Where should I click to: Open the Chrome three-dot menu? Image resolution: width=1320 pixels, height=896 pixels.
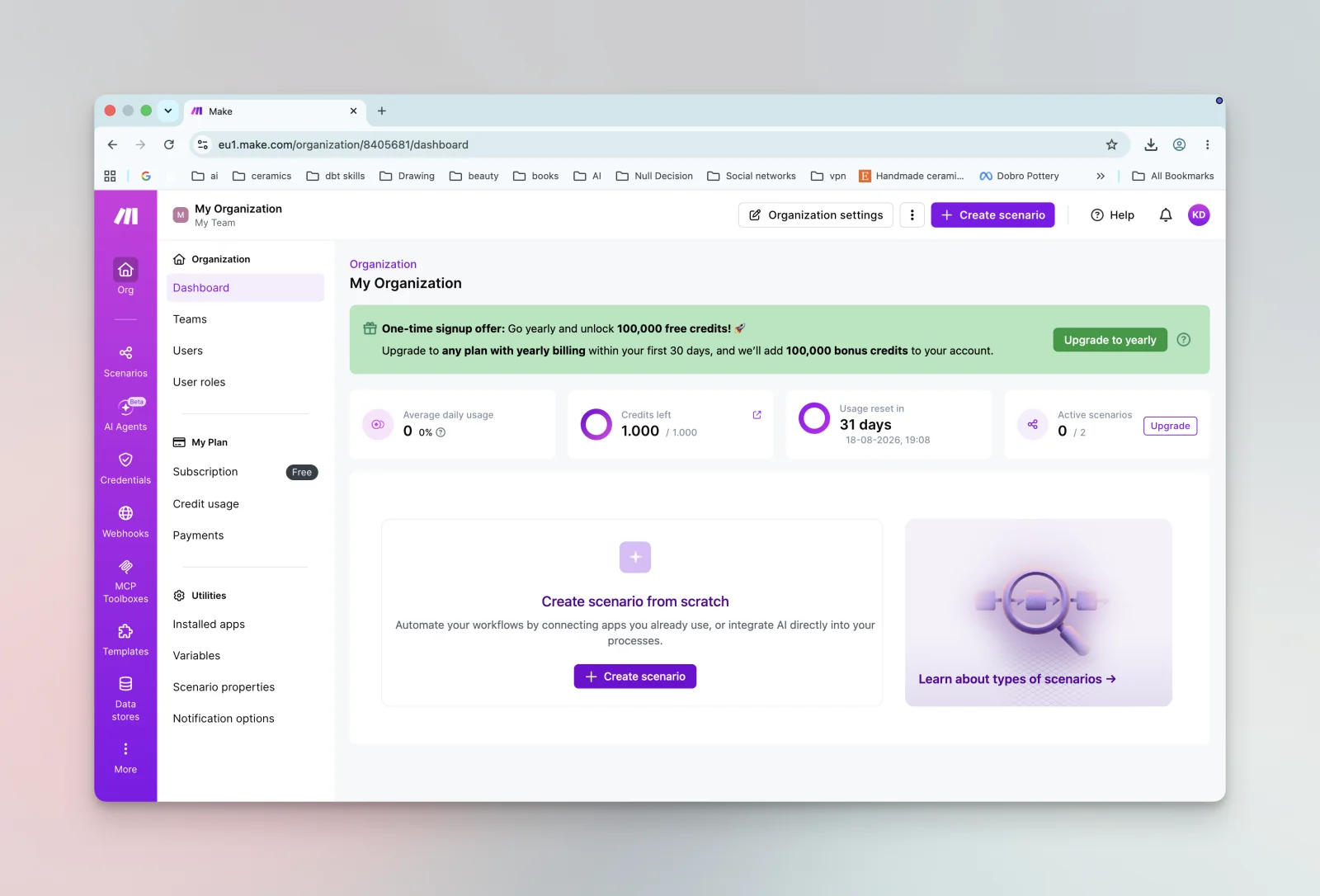click(1208, 144)
